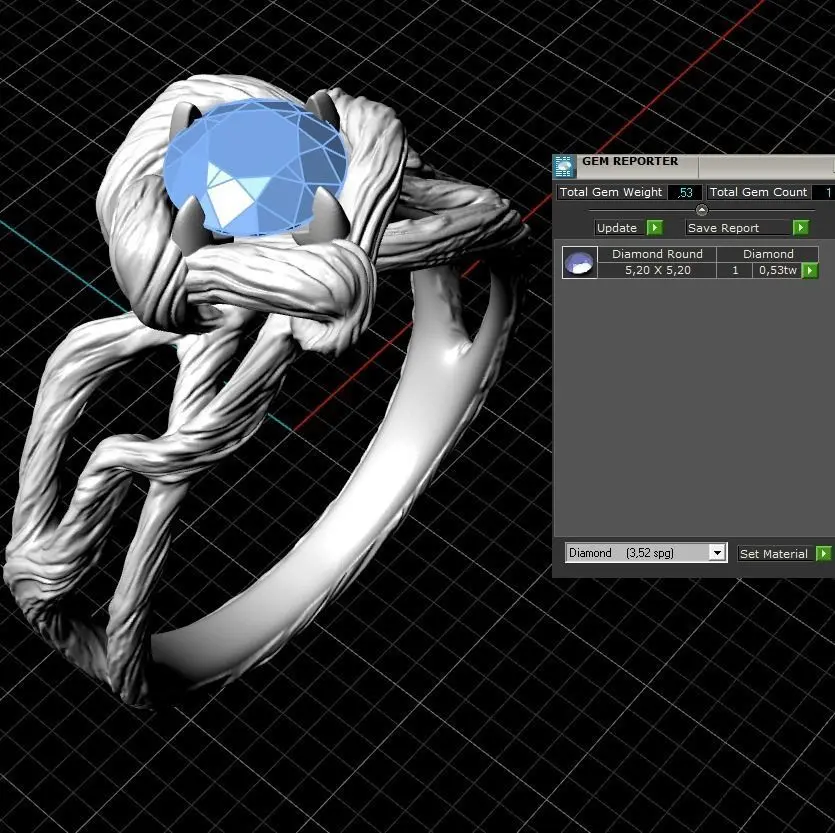Click the Total Gem Count value field
This screenshot has width=835, height=833.
click(824, 192)
